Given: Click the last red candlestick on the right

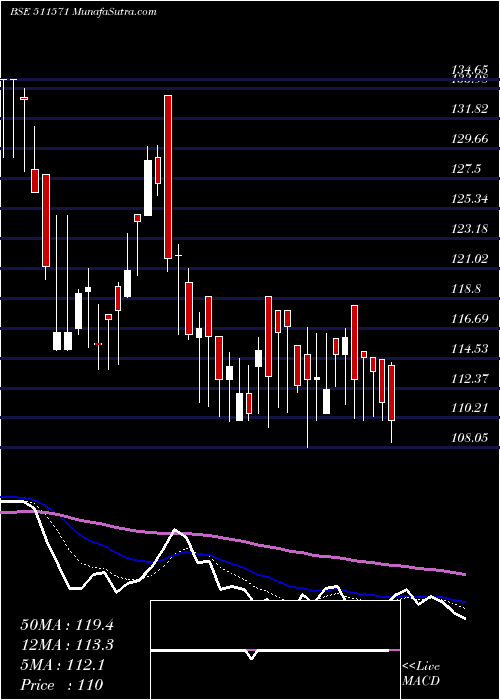Looking at the screenshot, I should point(392,393).
